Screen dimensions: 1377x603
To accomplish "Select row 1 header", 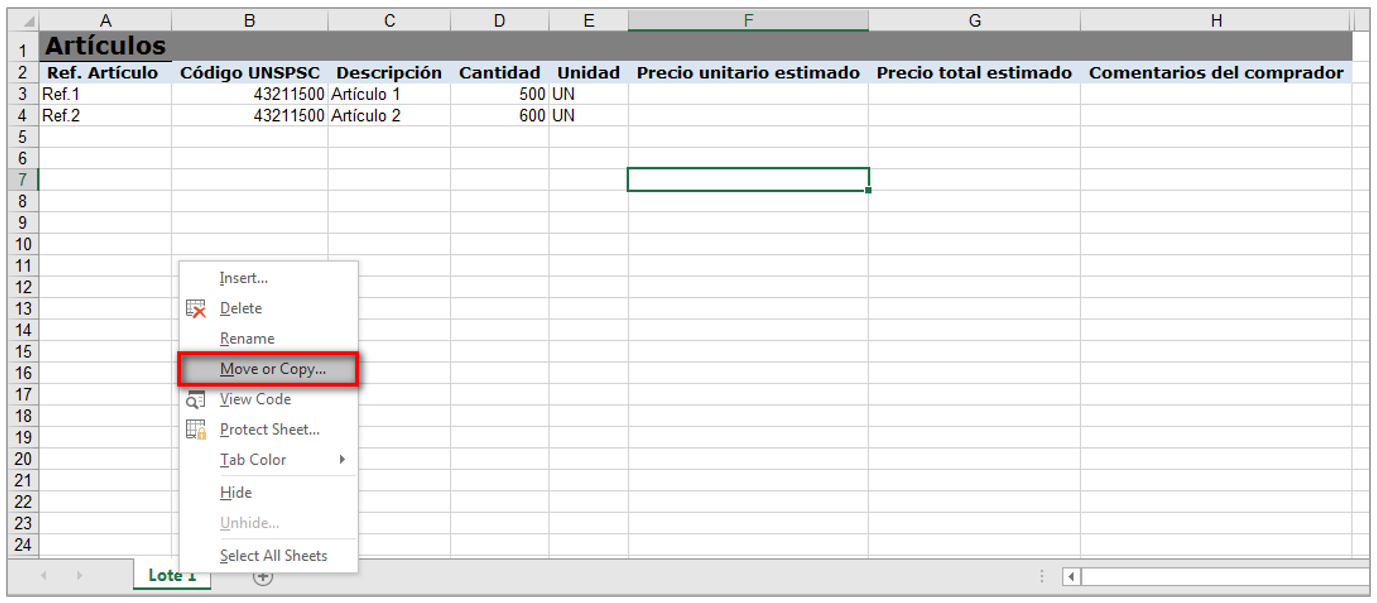I will pyautogui.click(x=23, y=47).
